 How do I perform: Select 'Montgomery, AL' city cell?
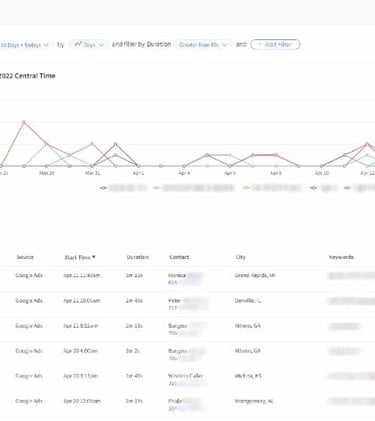click(x=254, y=401)
